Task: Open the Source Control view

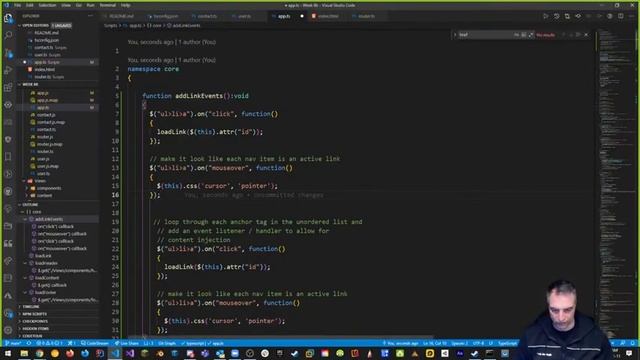Action: 8,53
